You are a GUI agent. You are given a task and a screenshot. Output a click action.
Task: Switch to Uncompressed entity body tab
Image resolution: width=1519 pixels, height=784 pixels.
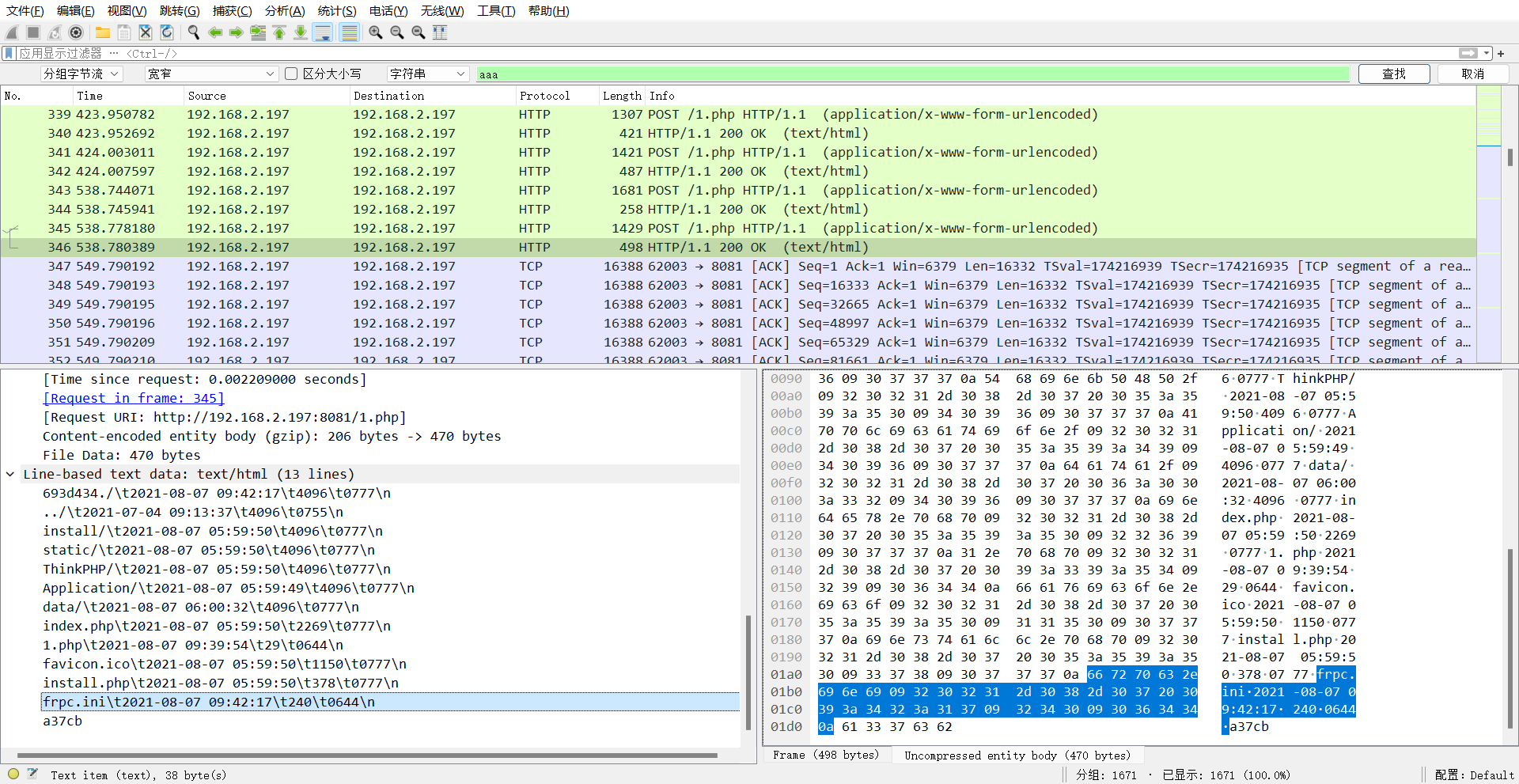pos(1017,756)
